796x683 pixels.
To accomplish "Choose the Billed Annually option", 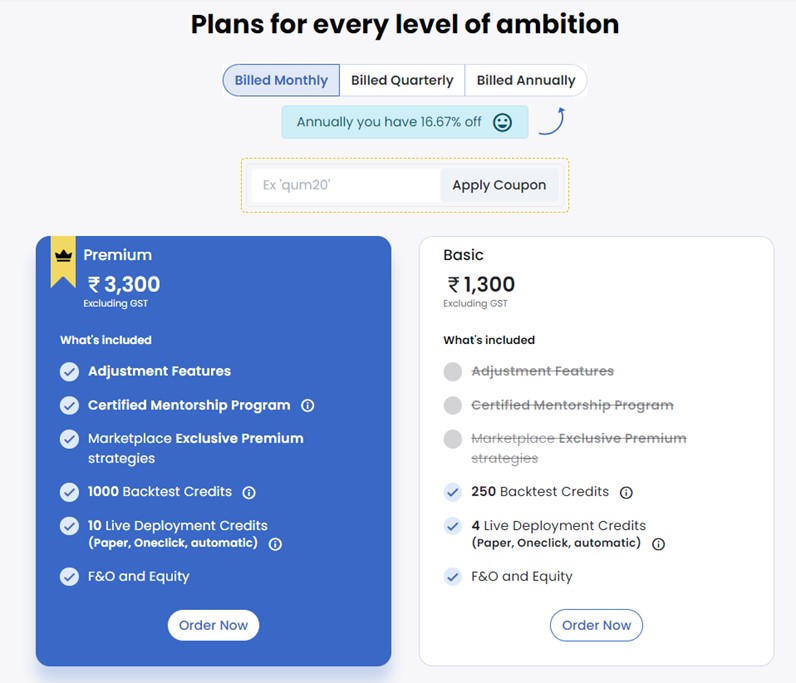I will (x=526, y=80).
